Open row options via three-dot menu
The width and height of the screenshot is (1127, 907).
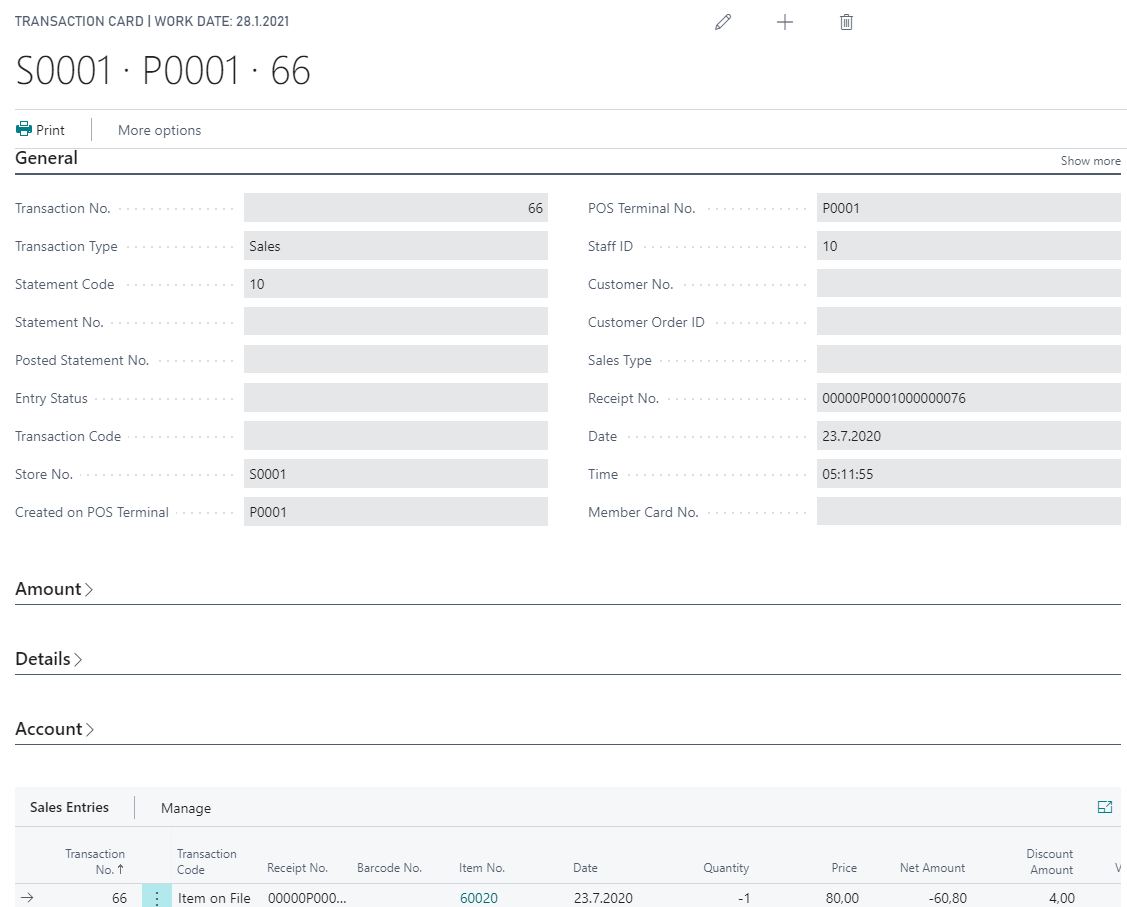[x=157, y=898]
